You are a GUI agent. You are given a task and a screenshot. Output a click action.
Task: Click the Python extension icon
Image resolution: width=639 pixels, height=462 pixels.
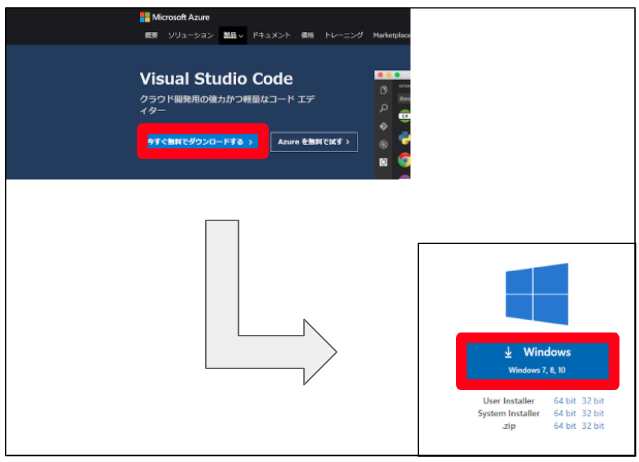(x=405, y=138)
